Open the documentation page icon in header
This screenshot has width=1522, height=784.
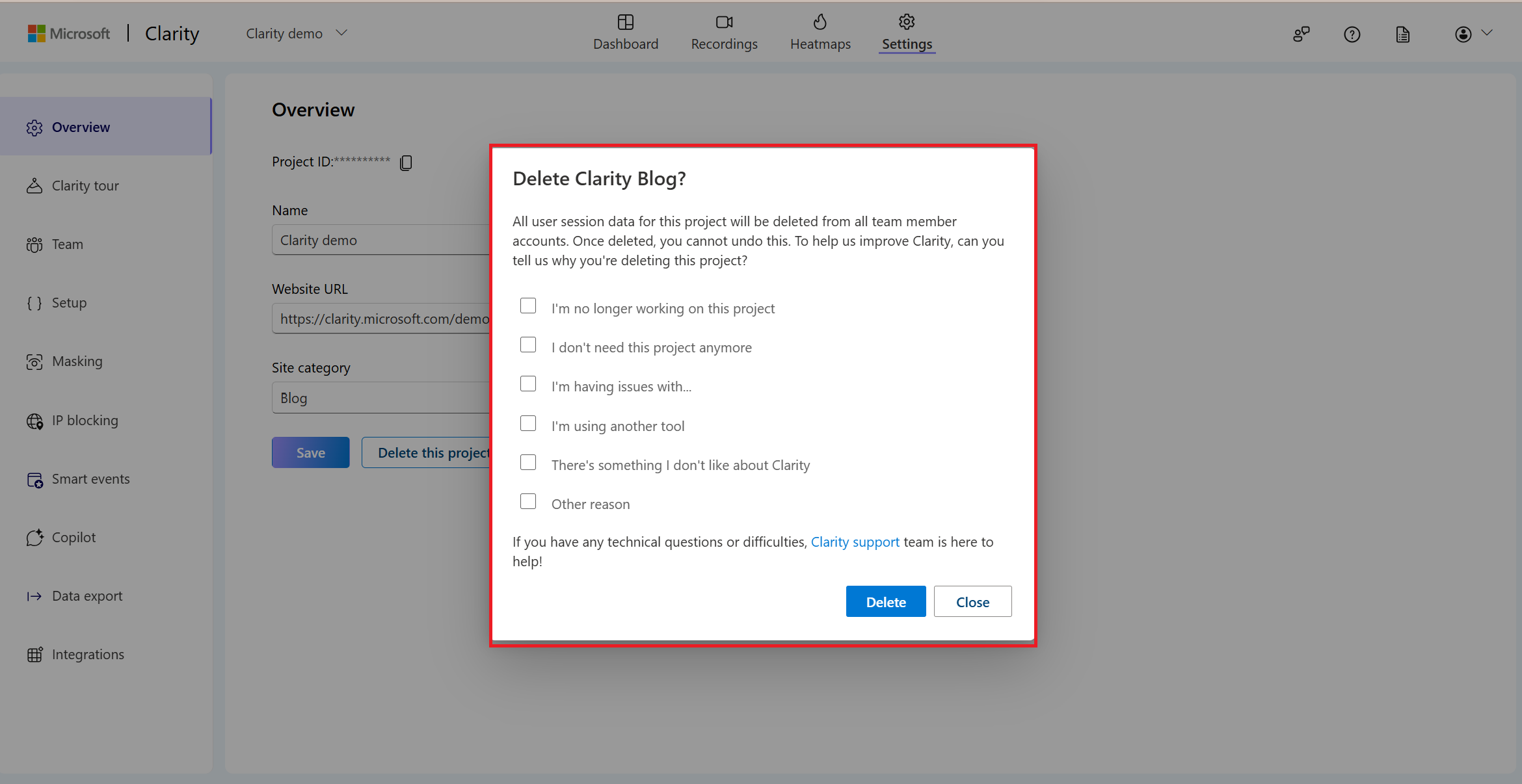(x=1402, y=34)
